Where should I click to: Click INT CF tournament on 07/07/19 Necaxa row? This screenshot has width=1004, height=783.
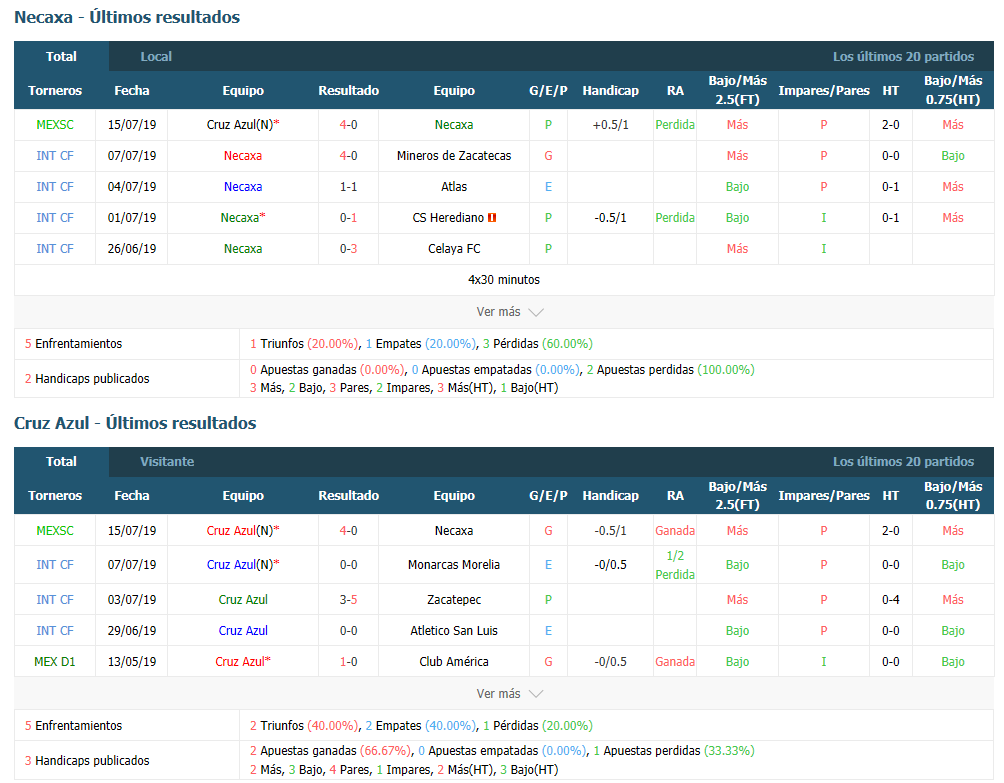point(55,156)
